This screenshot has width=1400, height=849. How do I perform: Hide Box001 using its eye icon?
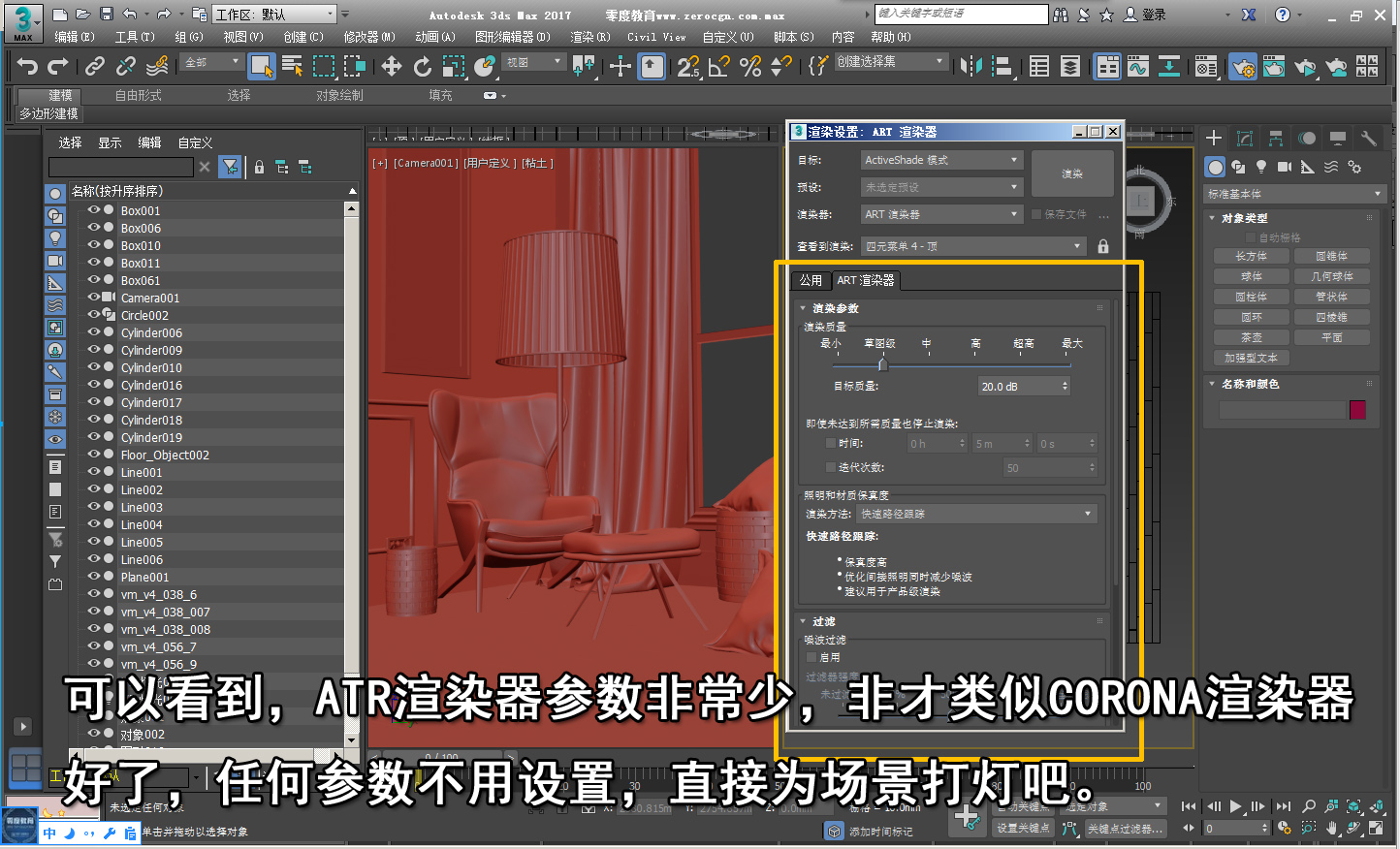pos(94,209)
